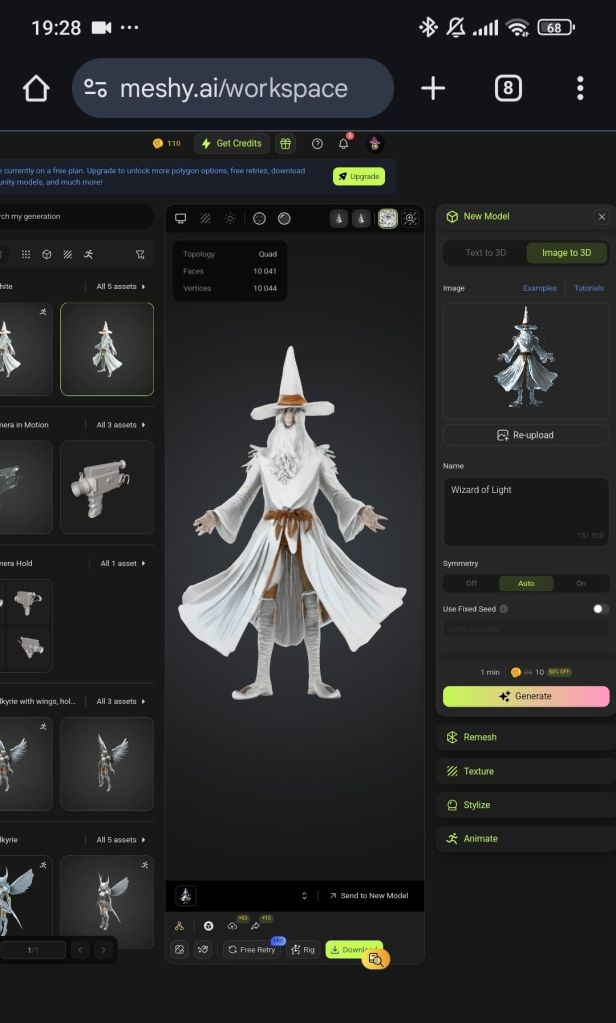Click the sun lighting icon in viewport

230,219
